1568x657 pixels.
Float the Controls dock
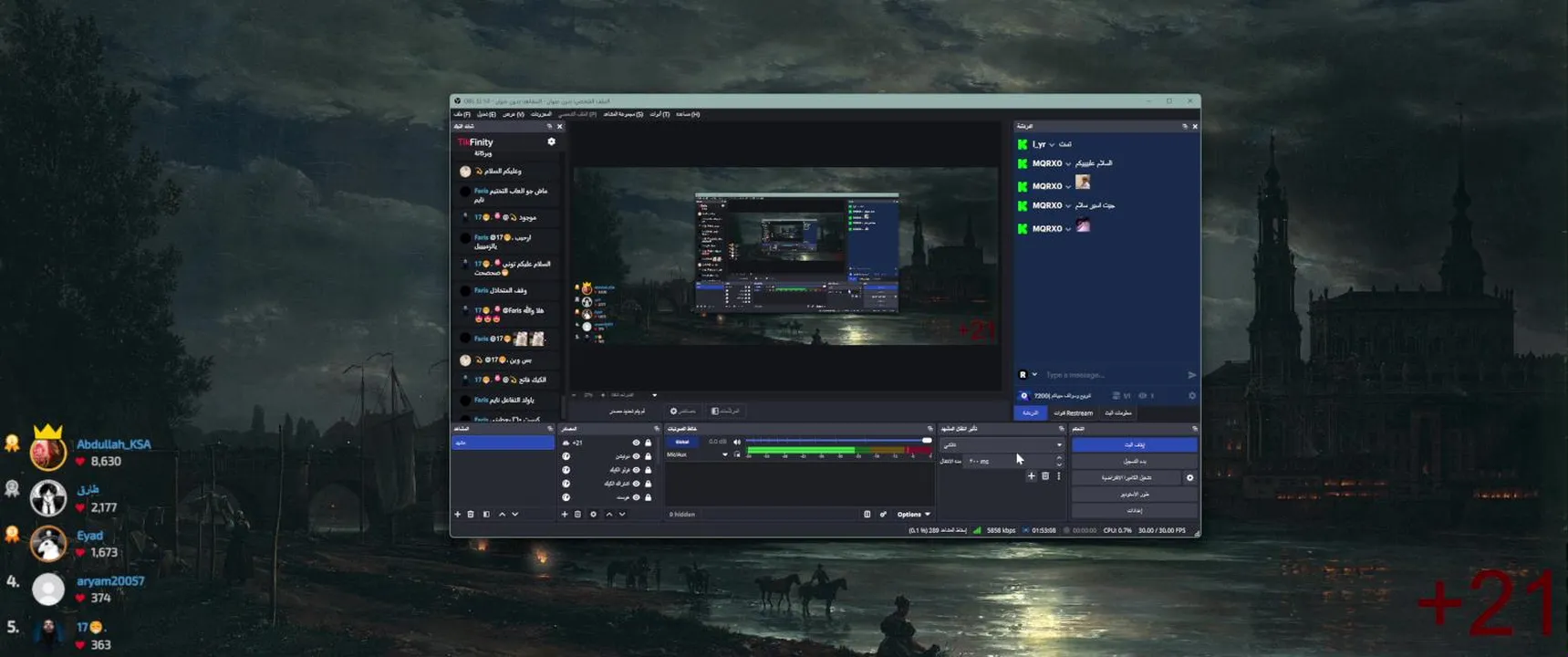1194,429
